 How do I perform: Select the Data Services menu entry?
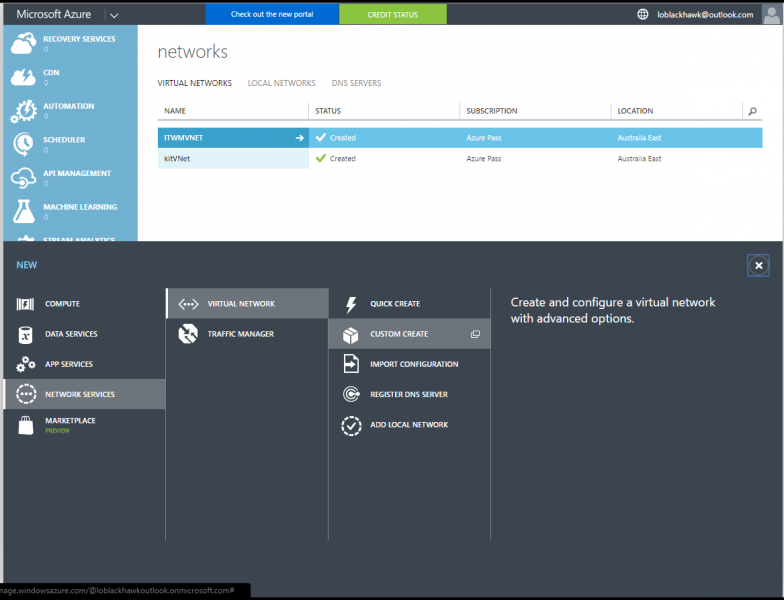pos(84,334)
